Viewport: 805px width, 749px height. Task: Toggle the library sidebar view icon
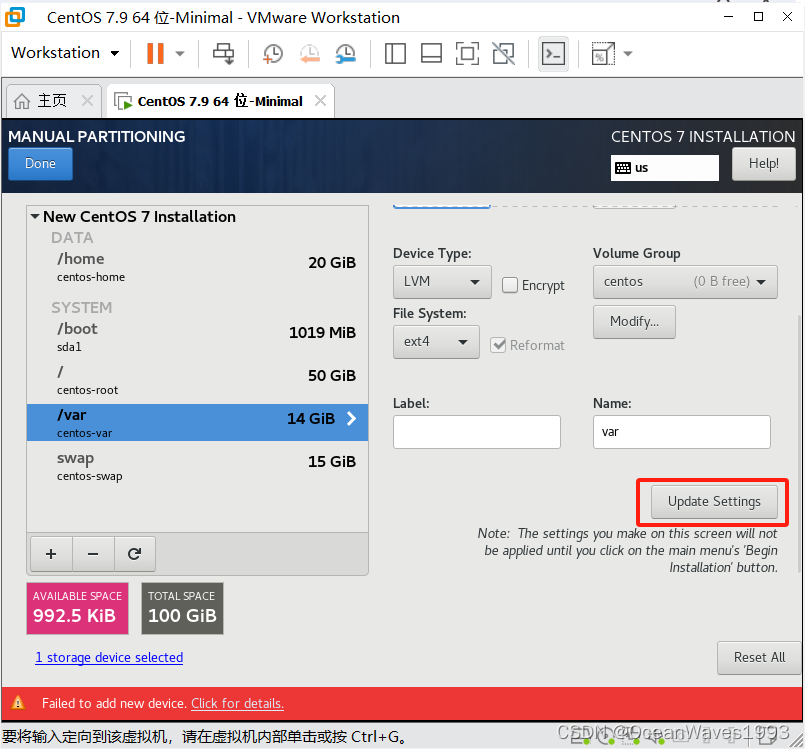(395, 53)
